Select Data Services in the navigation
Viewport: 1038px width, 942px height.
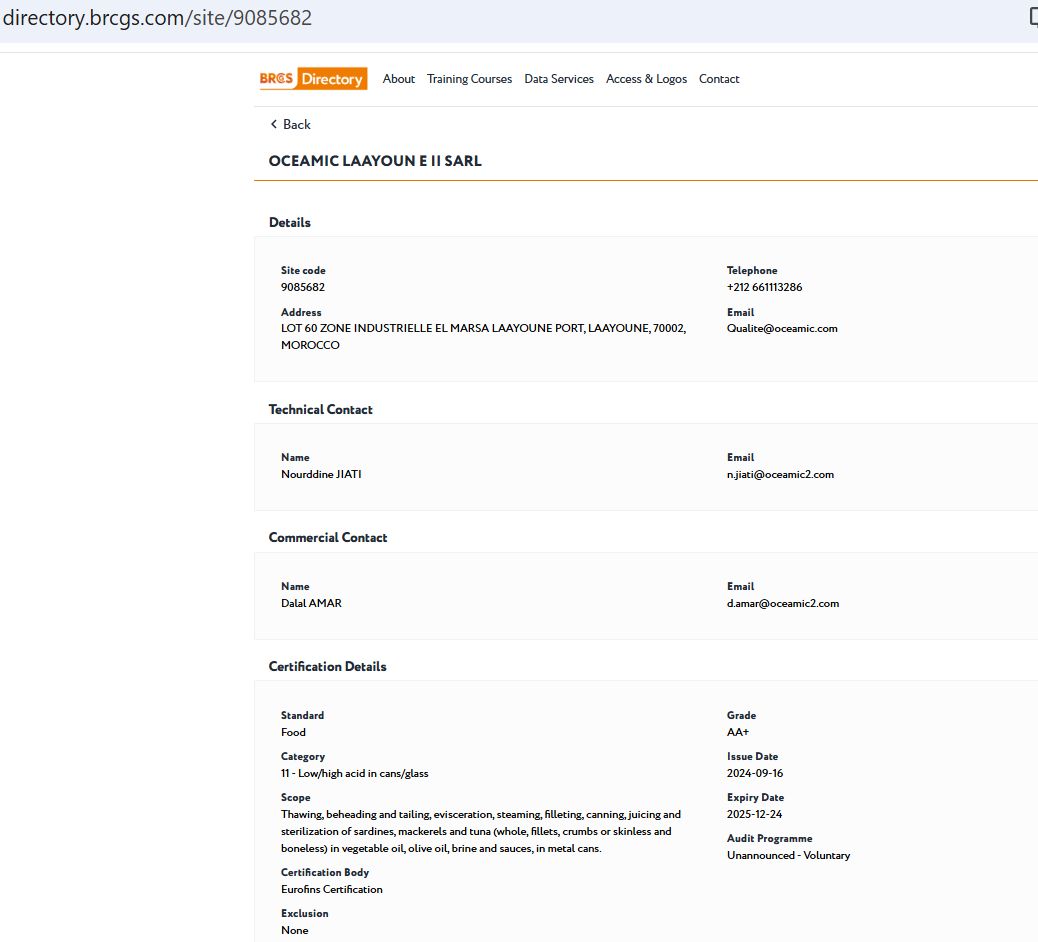coord(558,79)
